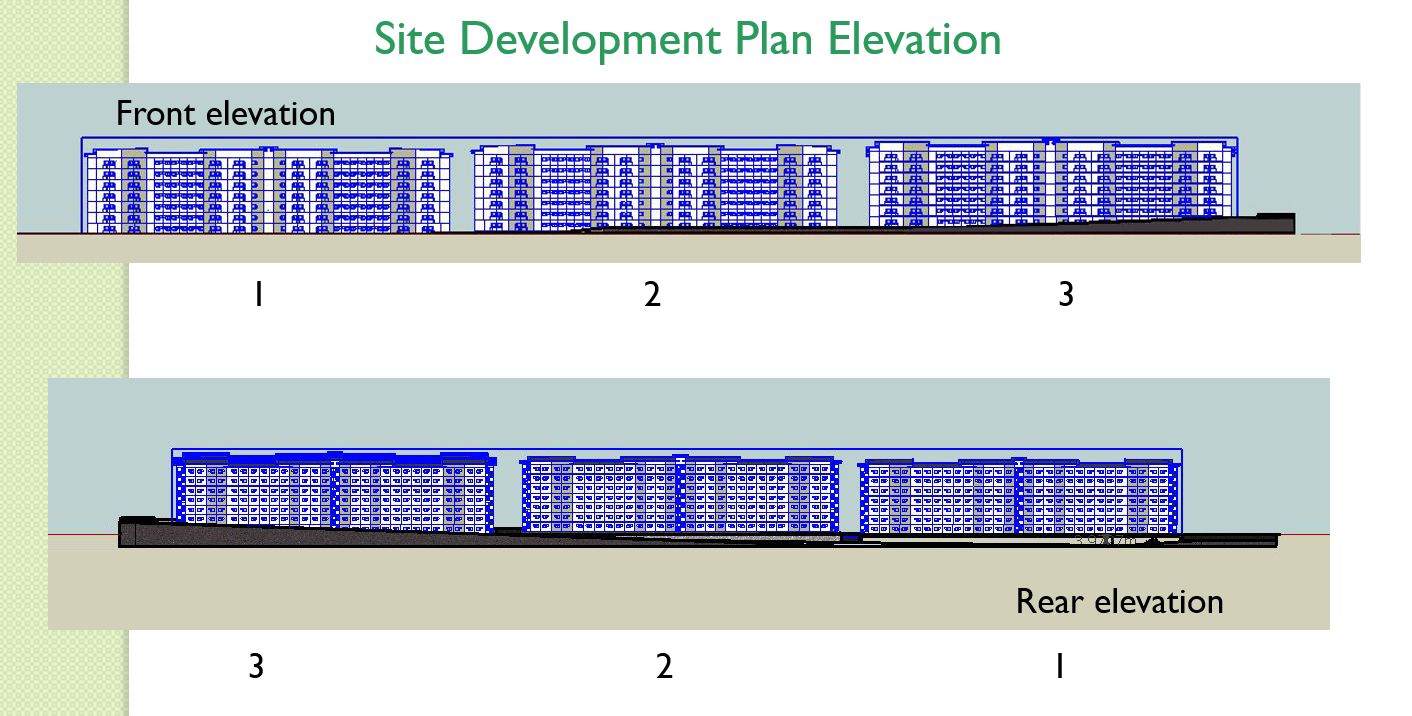Image resolution: width=1412 pixels, height=716 pixels.
Task: Click the Front elevation label
Action: pos(225,114)
